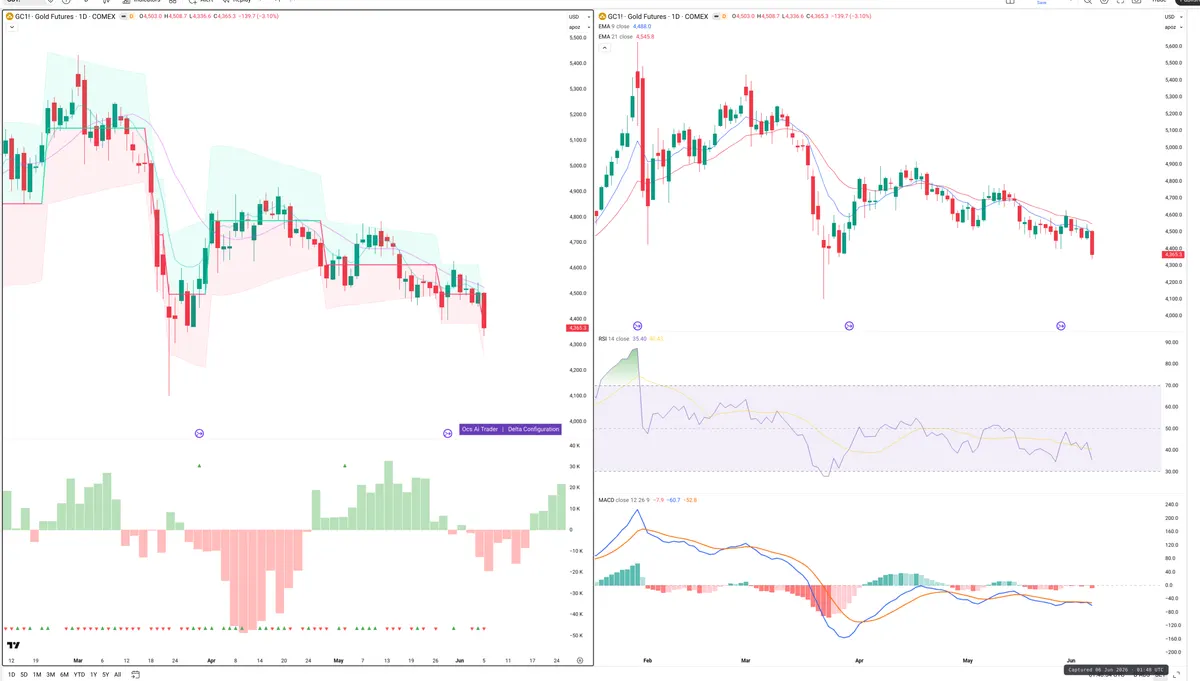Select the EMA 21 close legend entry
The width and height of the screenshot is (1200, 681).
click(x=616, y=37)
